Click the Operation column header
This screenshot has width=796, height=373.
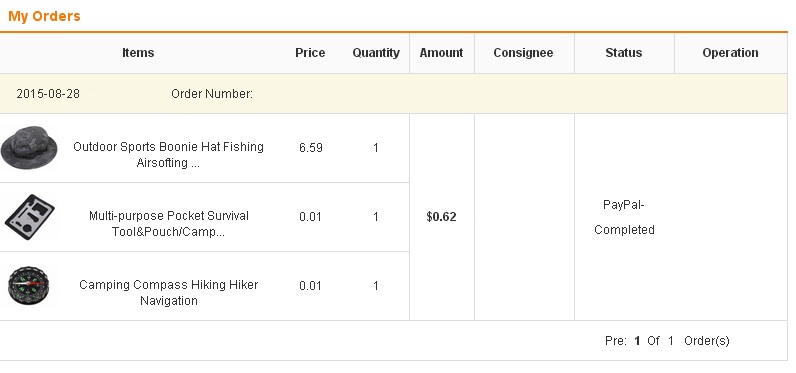click(x=730, y=53)
